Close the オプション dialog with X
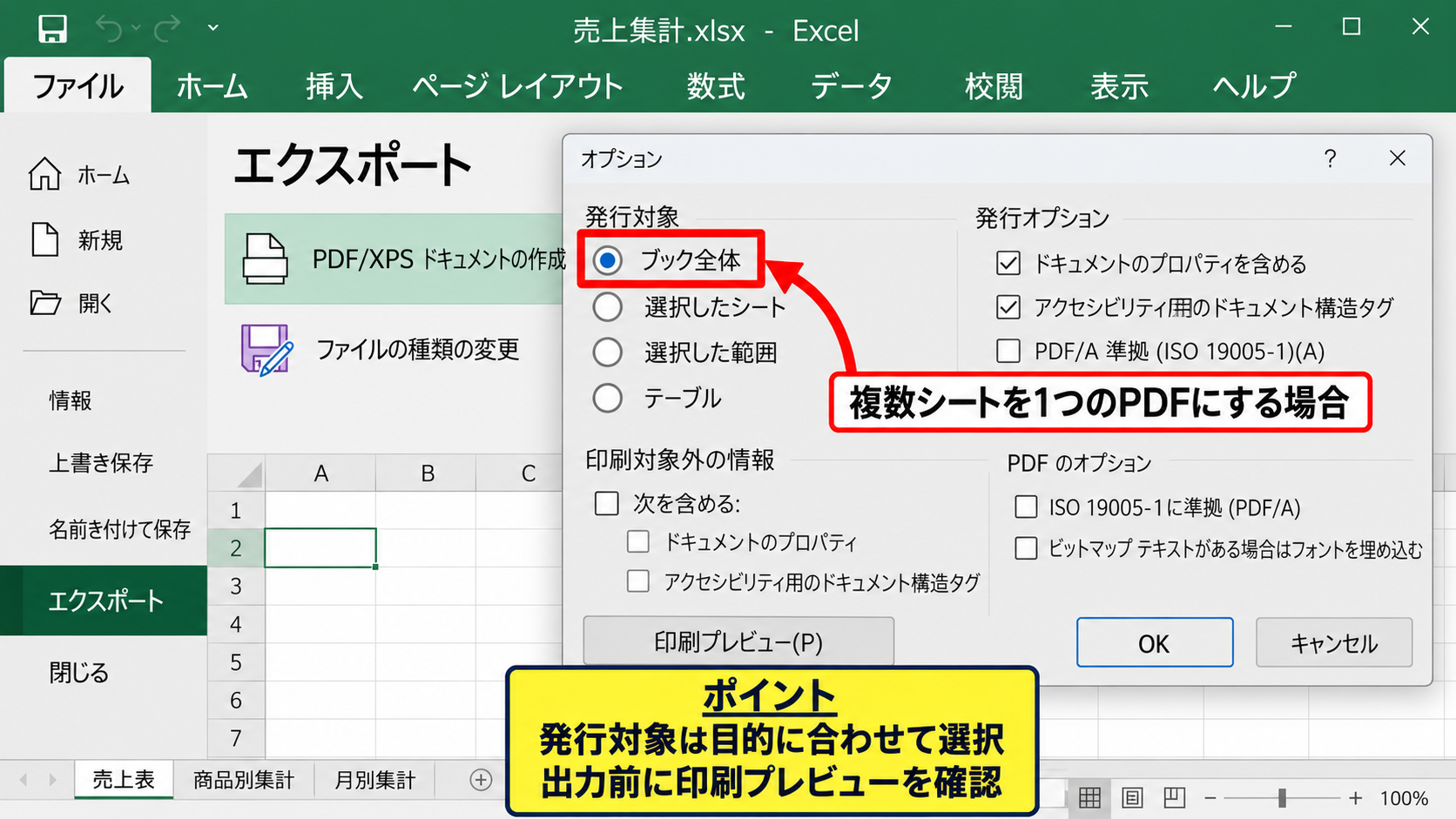 tap(1398, 158)
